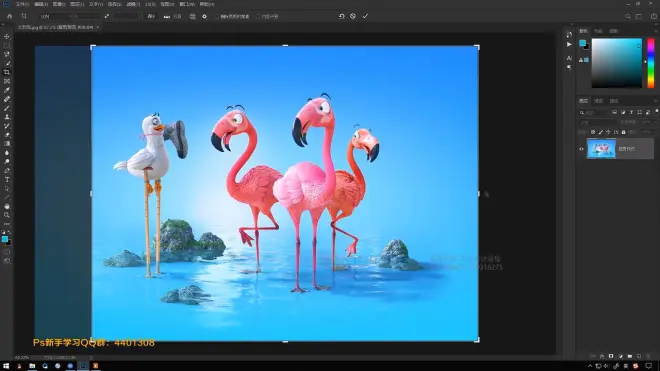
Task: Toggle pixel layer filter in Layers panel
Action: click(x=615, y=112)
